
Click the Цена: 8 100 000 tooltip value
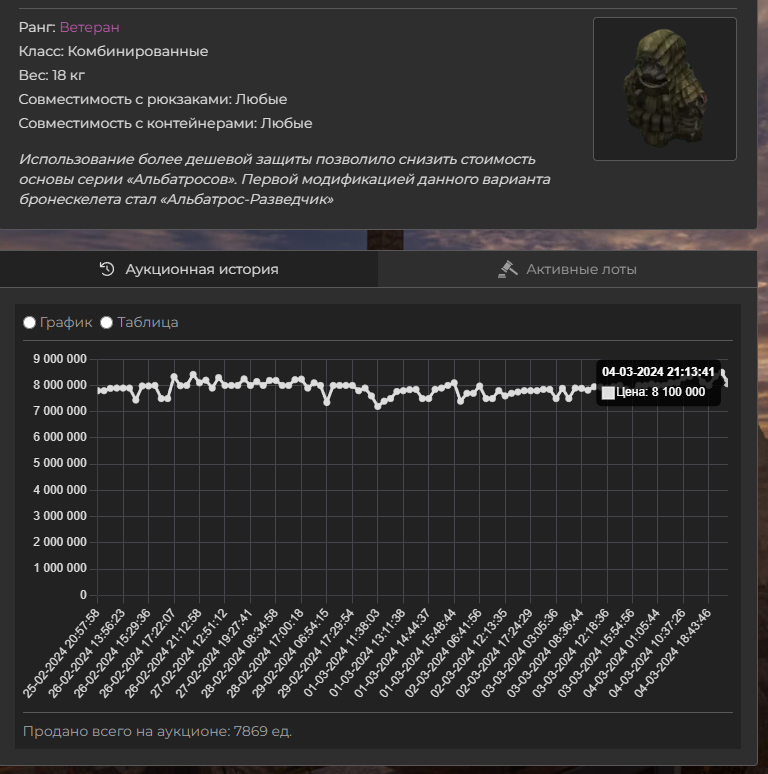660,392
